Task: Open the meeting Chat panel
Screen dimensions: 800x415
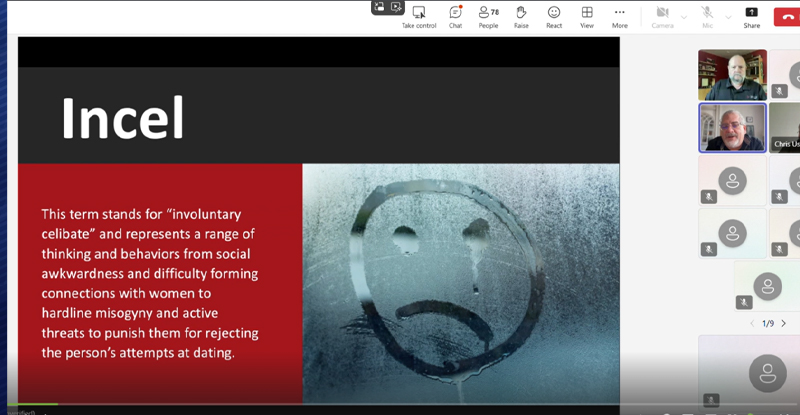Action: (x=455, y=17)
